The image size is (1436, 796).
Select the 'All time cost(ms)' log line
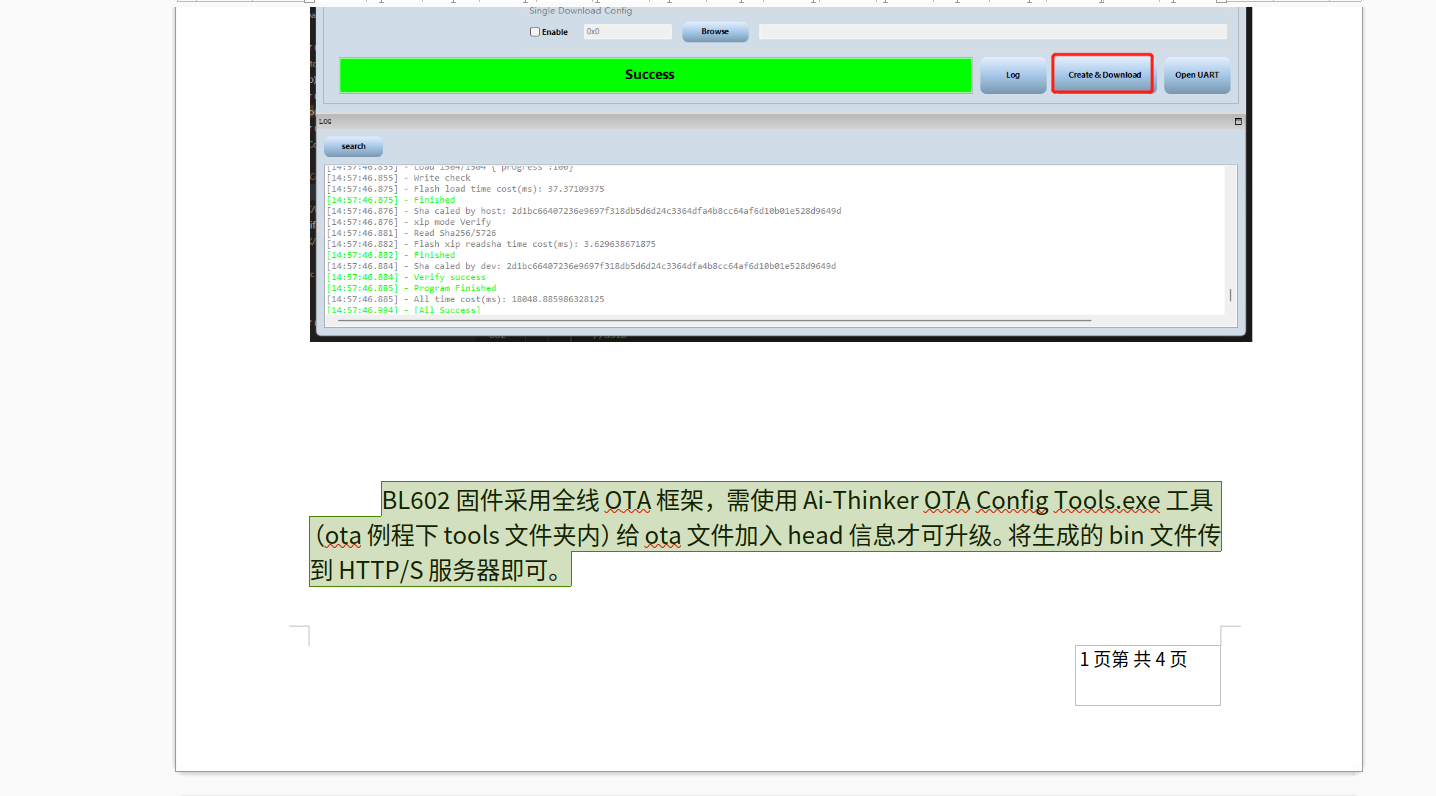point(465,299)
